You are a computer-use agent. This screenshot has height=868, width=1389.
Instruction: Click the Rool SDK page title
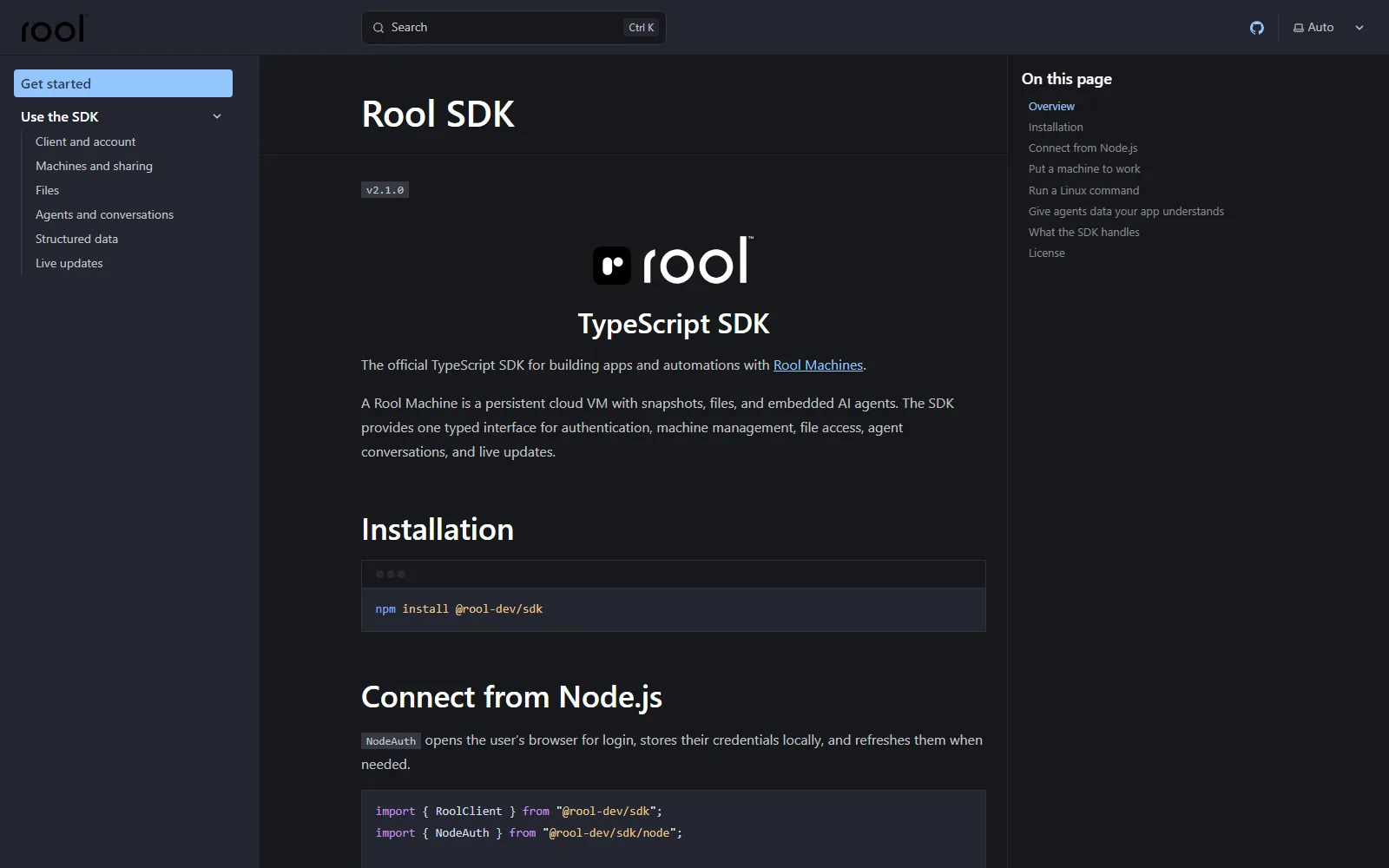click(x=438, y=114)
